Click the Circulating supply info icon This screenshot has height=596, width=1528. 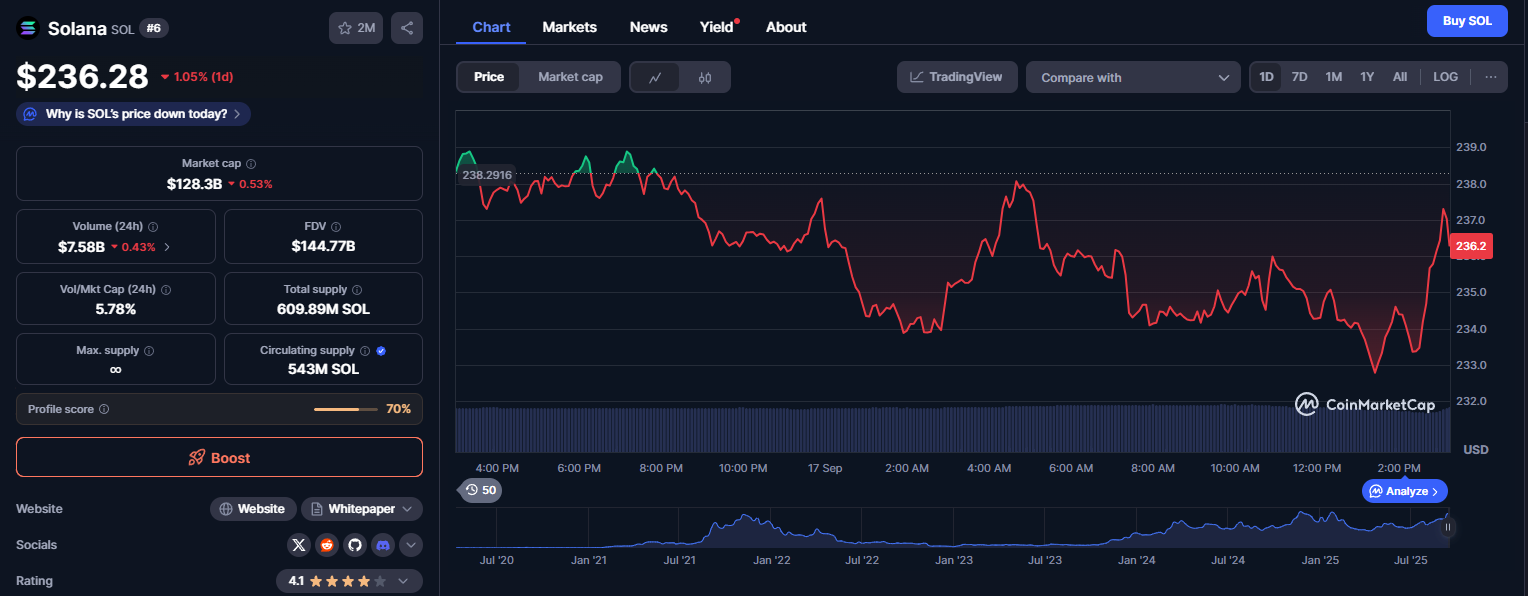[x=365, y=351]
